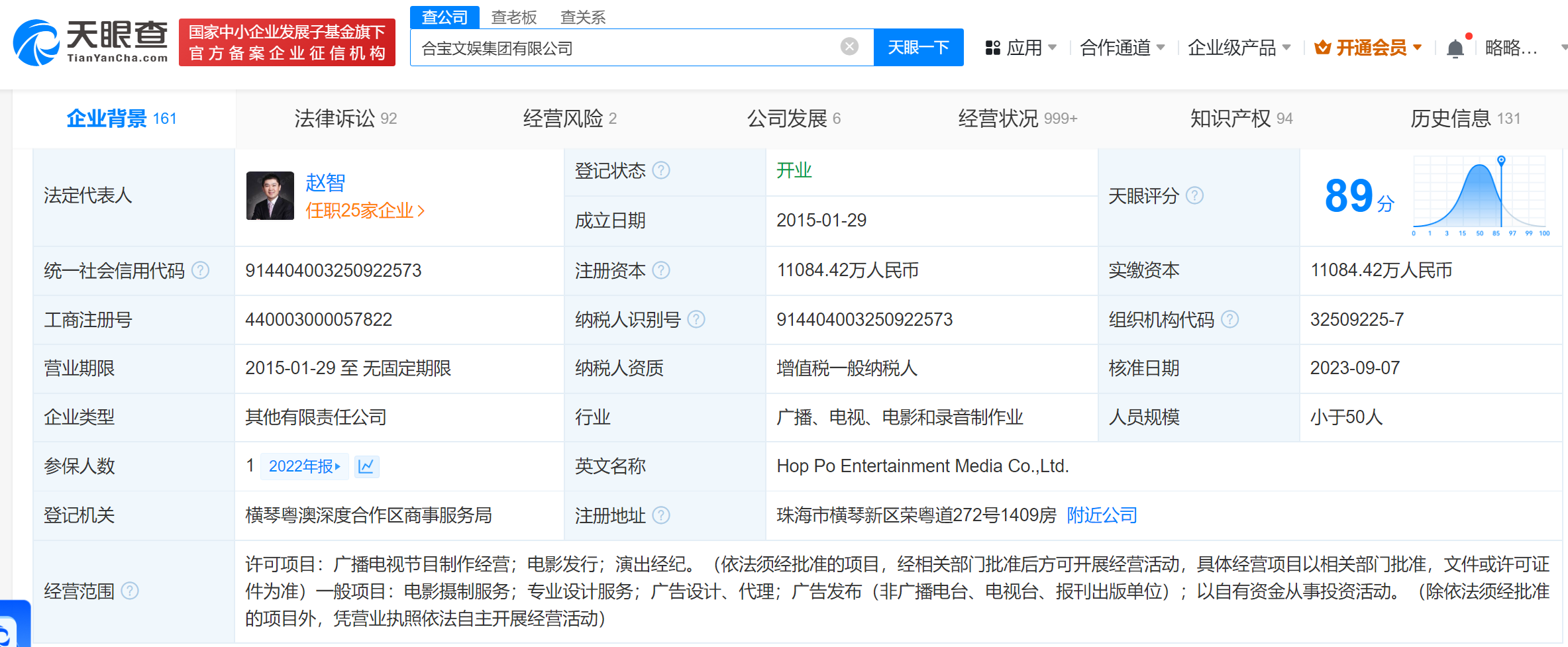Screen dimensions: 1568x647
Task: Open the 2022年报 year selector
Action: (305, 466)
